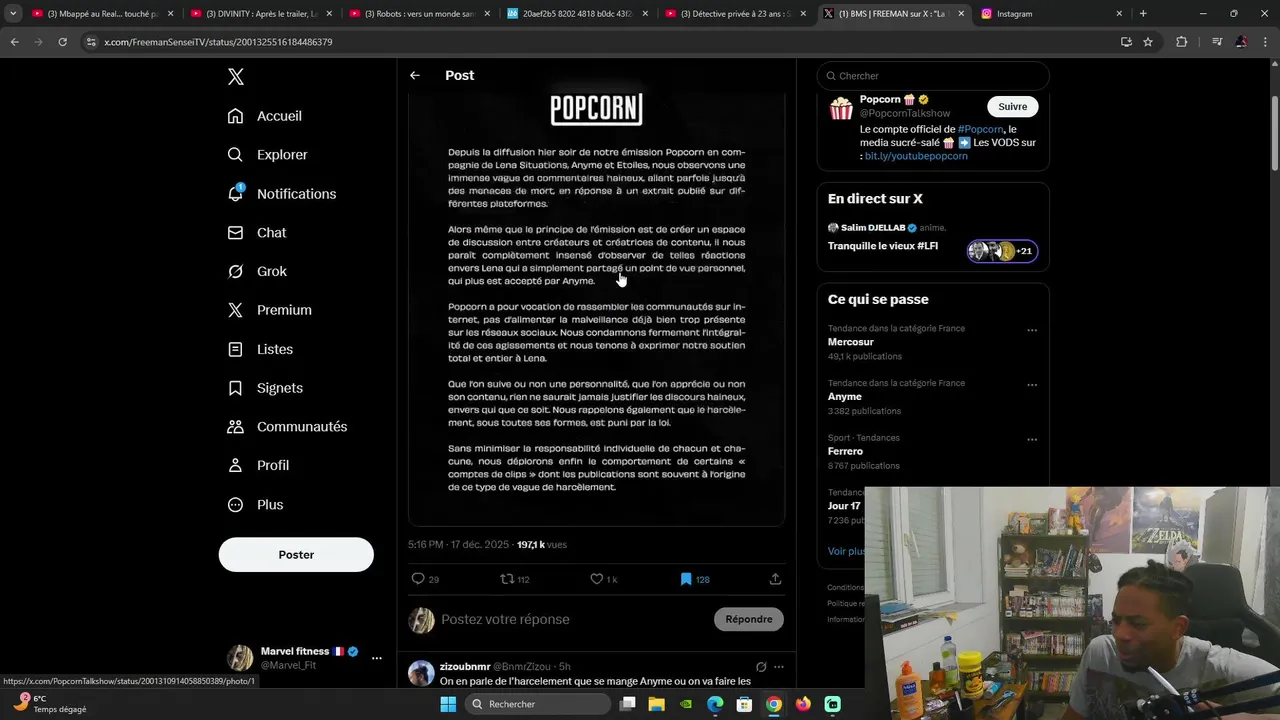Open Firefox from the taskbar

click(803, 704)
